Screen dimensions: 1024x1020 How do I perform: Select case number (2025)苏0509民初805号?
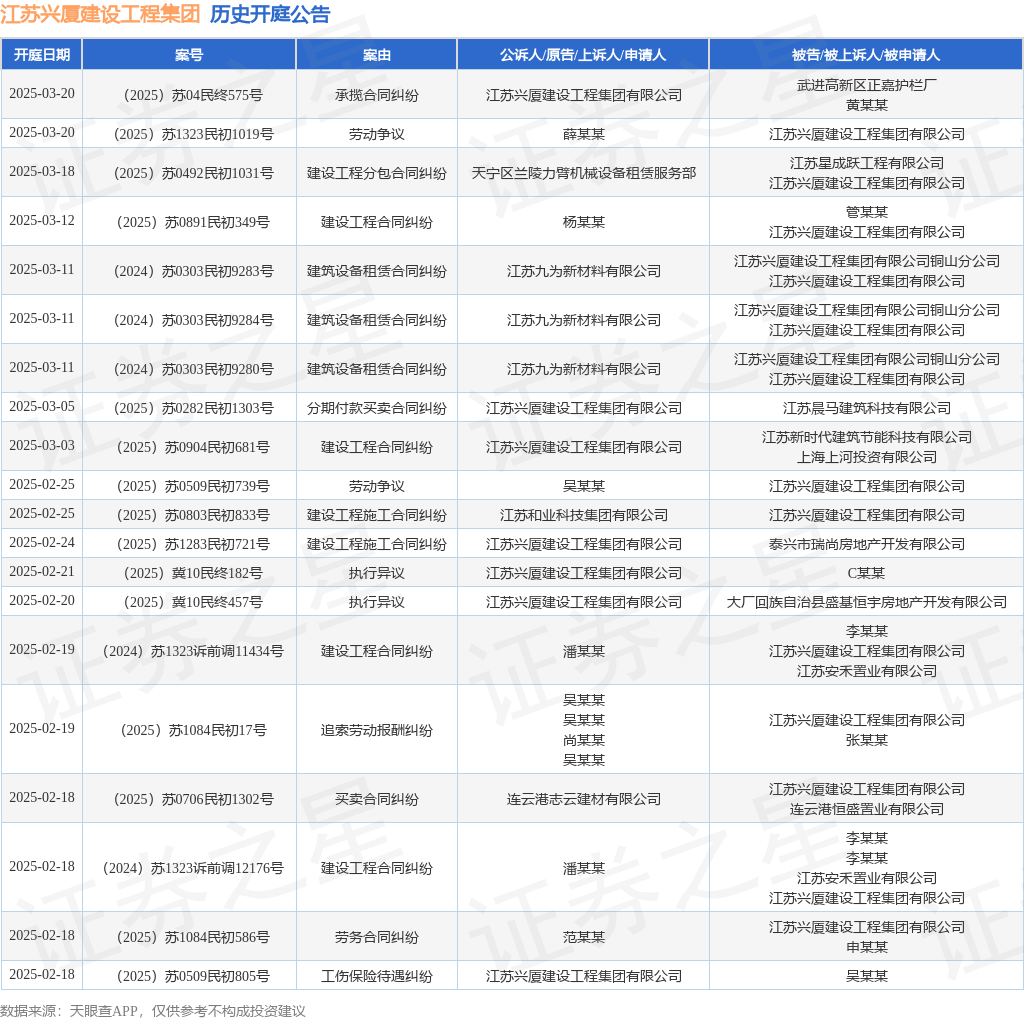[193, 977]
